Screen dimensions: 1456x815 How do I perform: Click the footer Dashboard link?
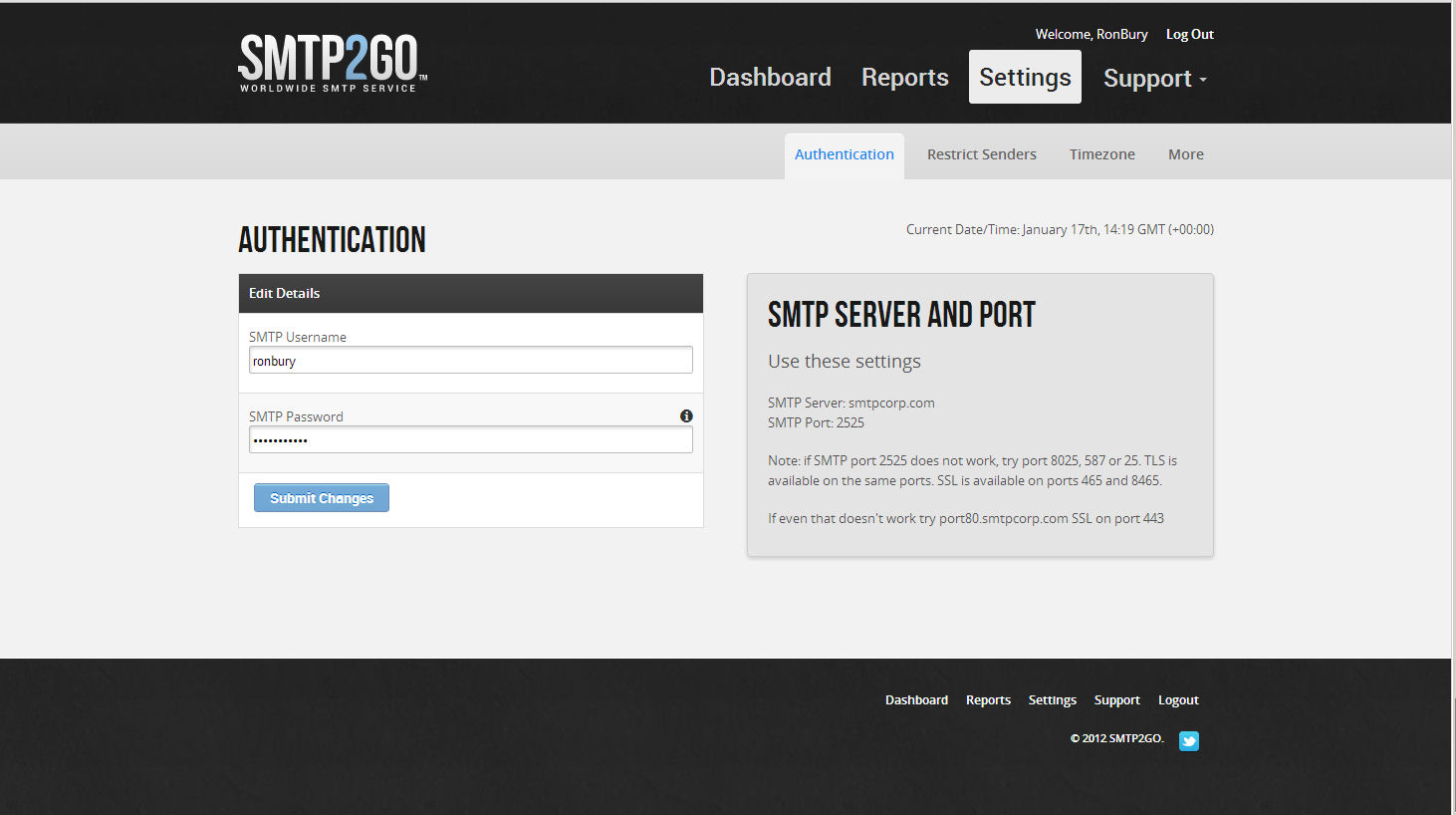tap(916, 700)
